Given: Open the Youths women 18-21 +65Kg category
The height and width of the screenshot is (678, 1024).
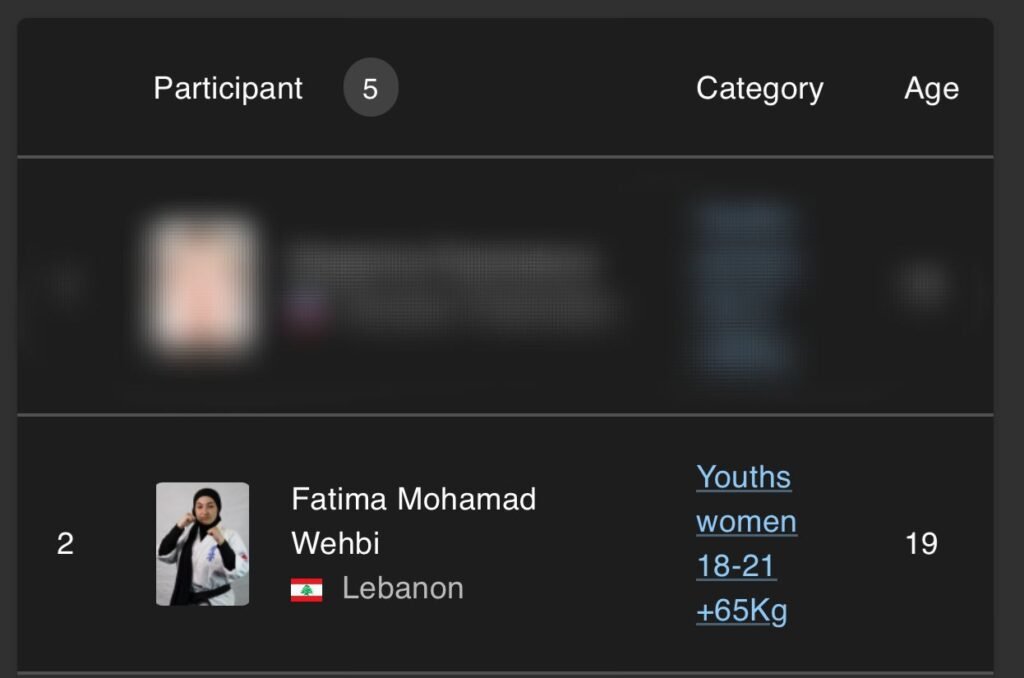Looking at the screenshot, I should [x=746, y=543].
